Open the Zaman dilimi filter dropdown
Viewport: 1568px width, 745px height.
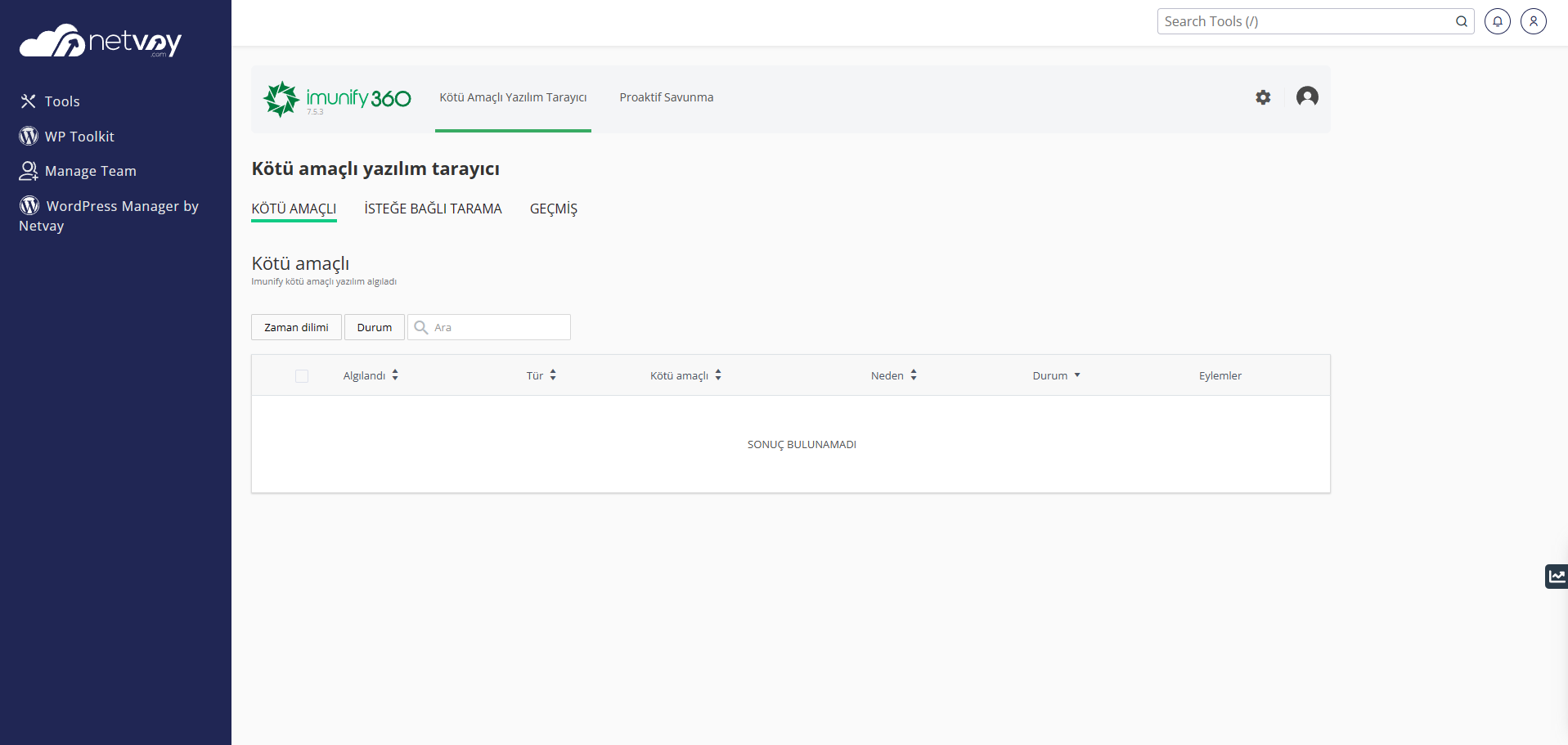coord(296,327)
